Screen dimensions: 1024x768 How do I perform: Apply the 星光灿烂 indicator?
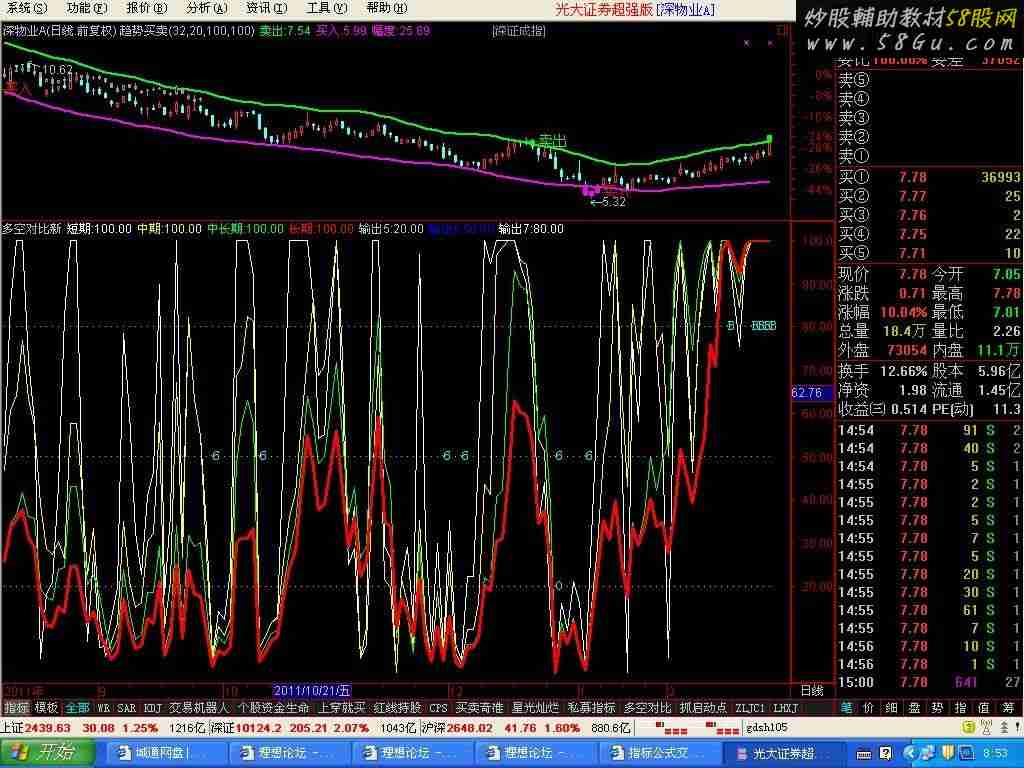coord(536,707)
